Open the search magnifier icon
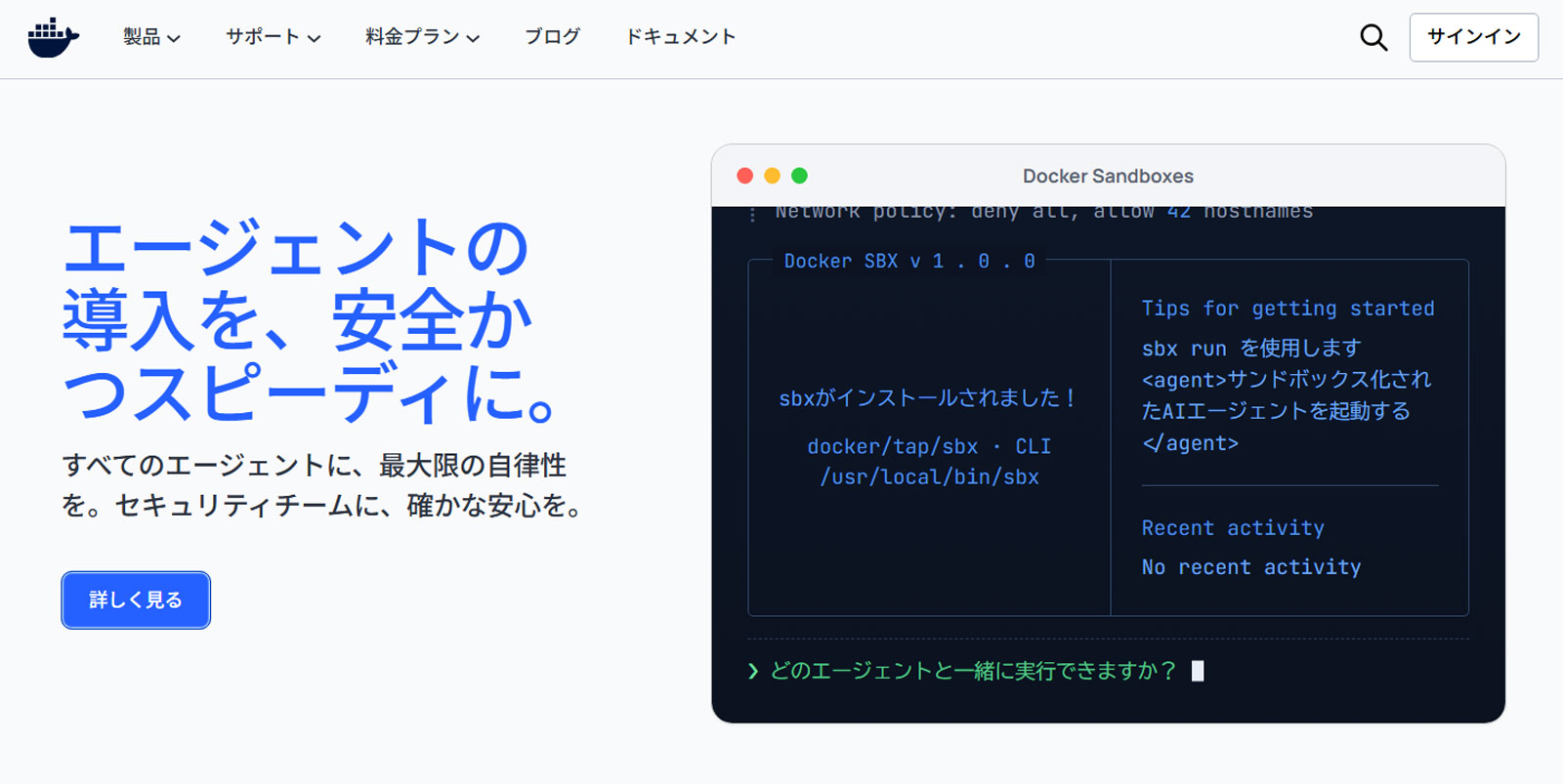This screenshot has height=784, width=1563. [1373, 37]
